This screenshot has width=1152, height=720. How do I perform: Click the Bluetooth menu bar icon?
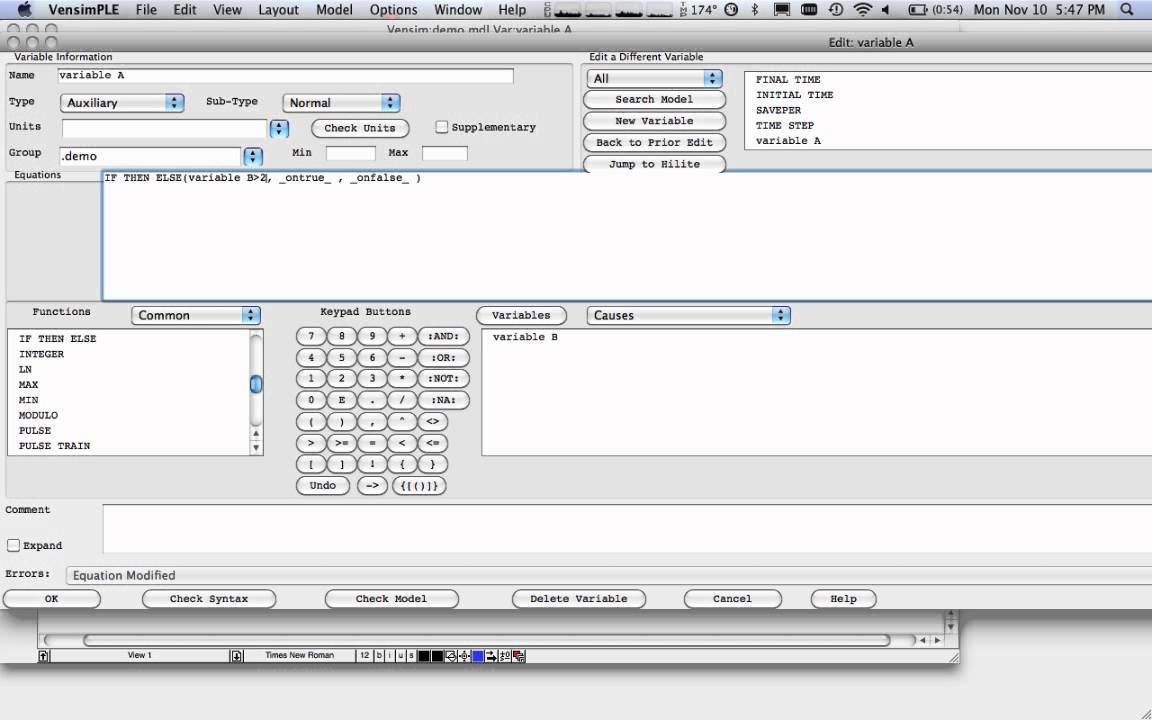click(x=755, y=10)
